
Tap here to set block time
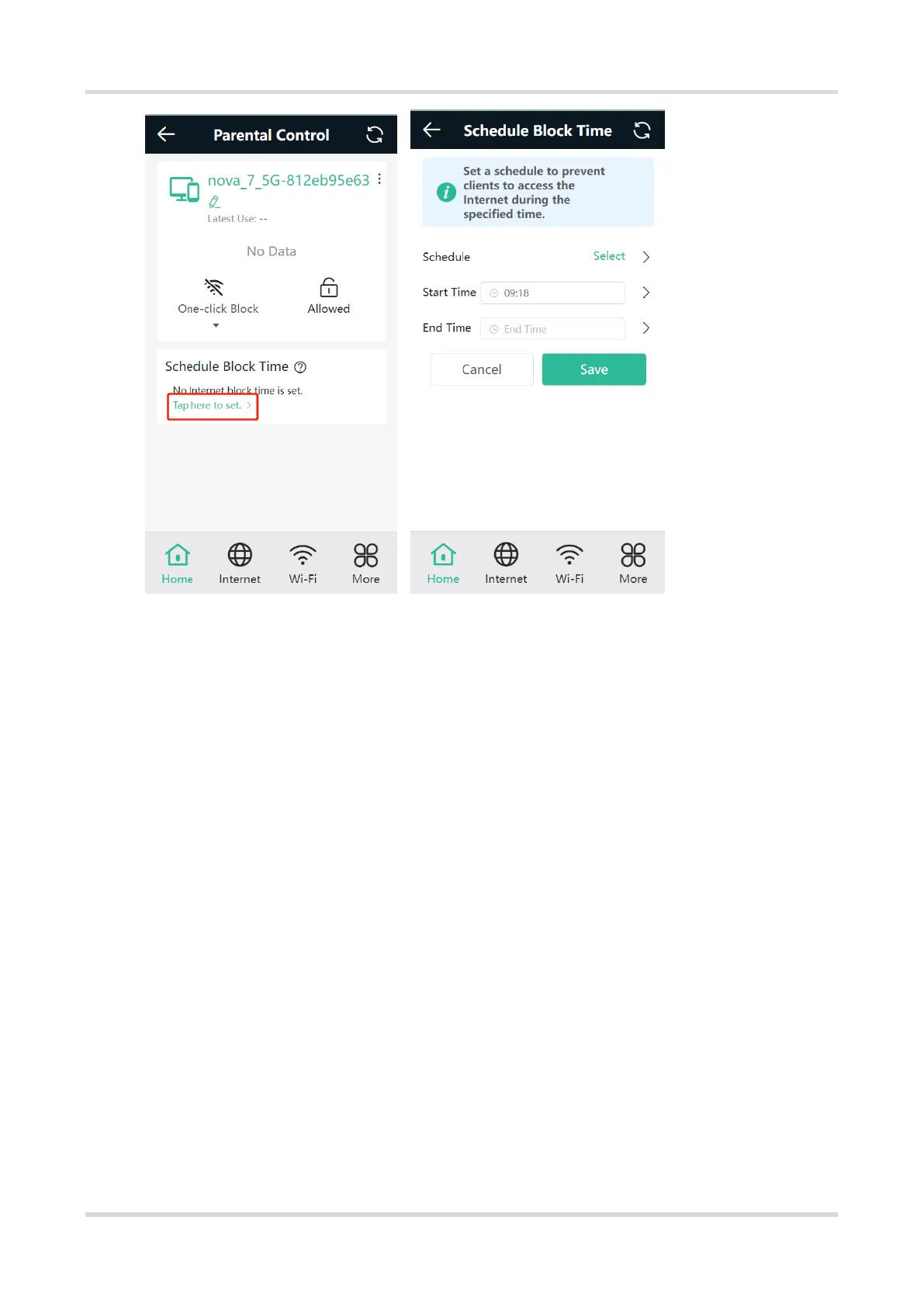(212, 405)
